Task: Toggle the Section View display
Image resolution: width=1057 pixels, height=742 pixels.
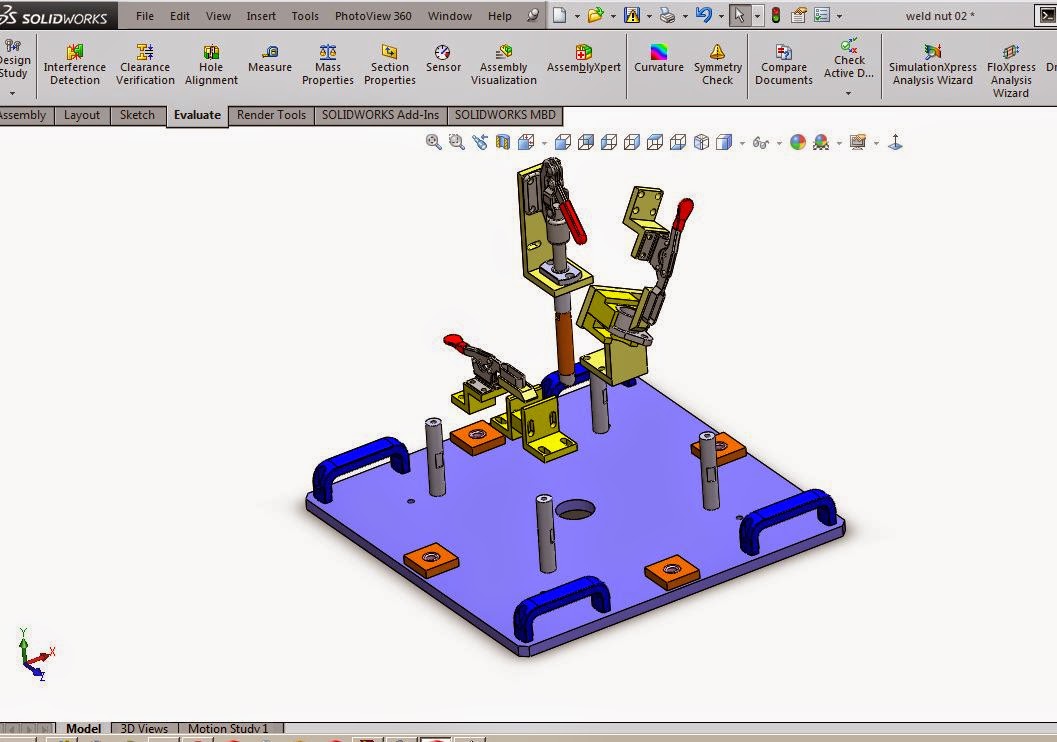Action: coord(501,141)
